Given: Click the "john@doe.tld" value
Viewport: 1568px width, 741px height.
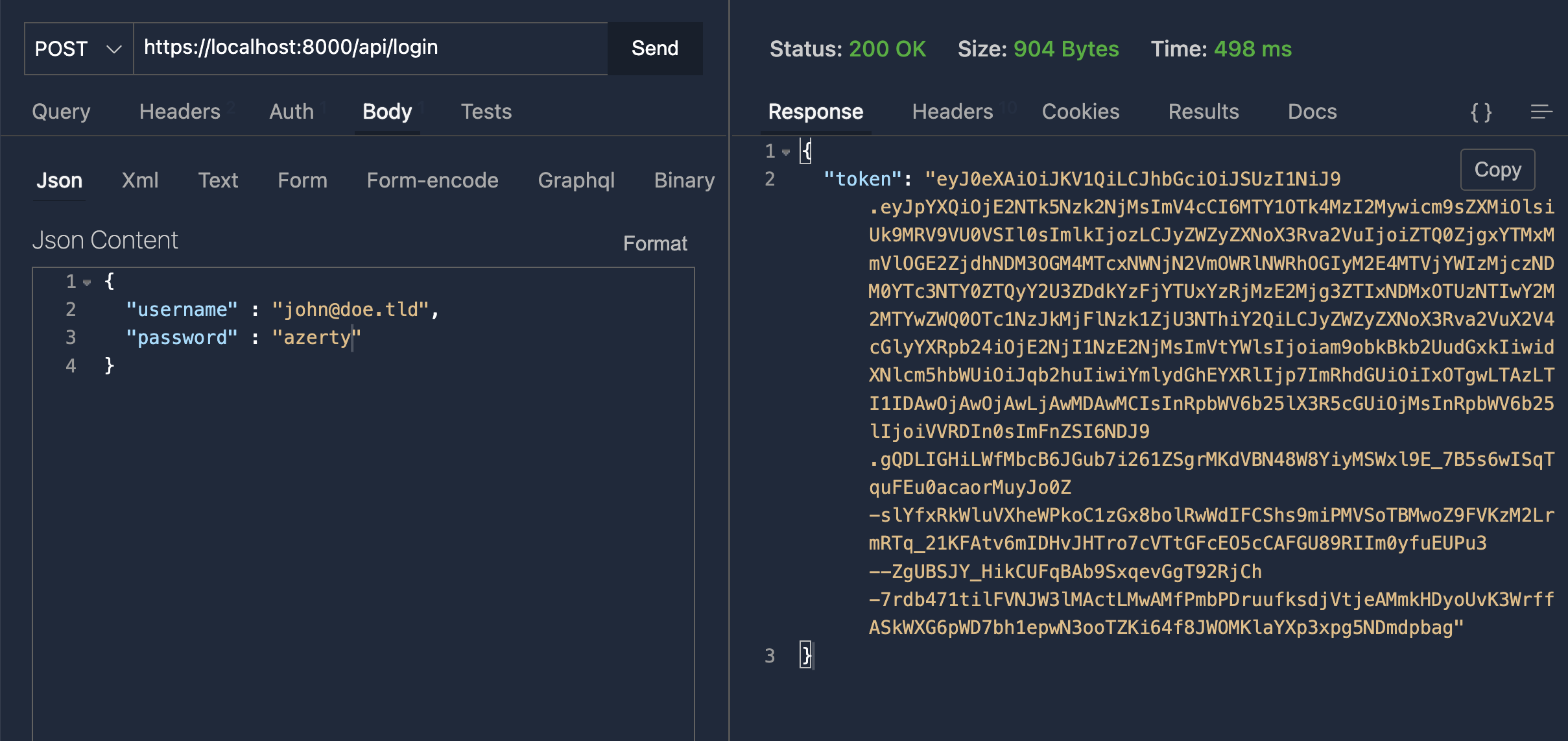Looking at the screenshot, I should pyautogui.click(x=350, y=310).
